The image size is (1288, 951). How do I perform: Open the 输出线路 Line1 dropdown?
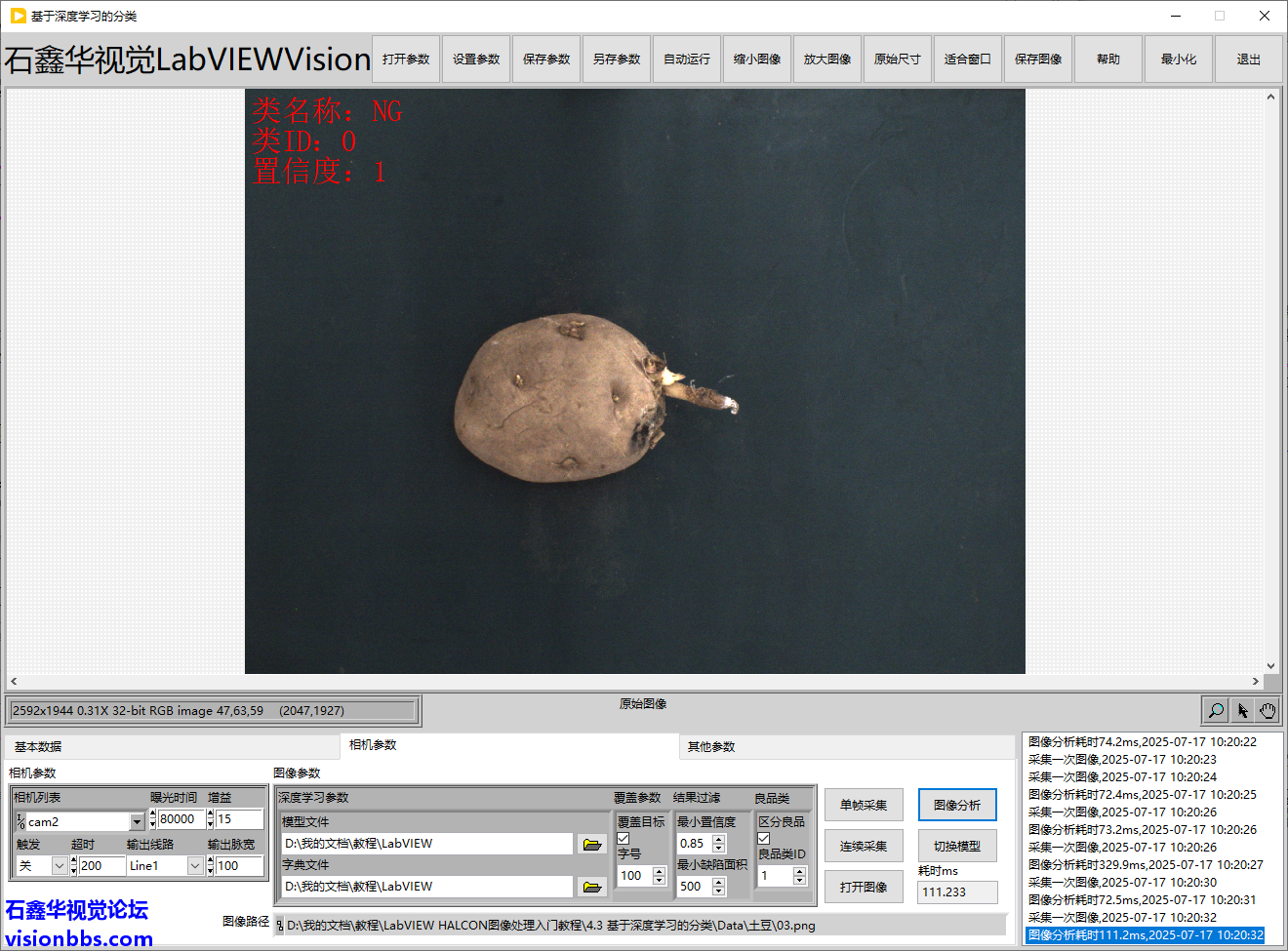pos(195,866)
